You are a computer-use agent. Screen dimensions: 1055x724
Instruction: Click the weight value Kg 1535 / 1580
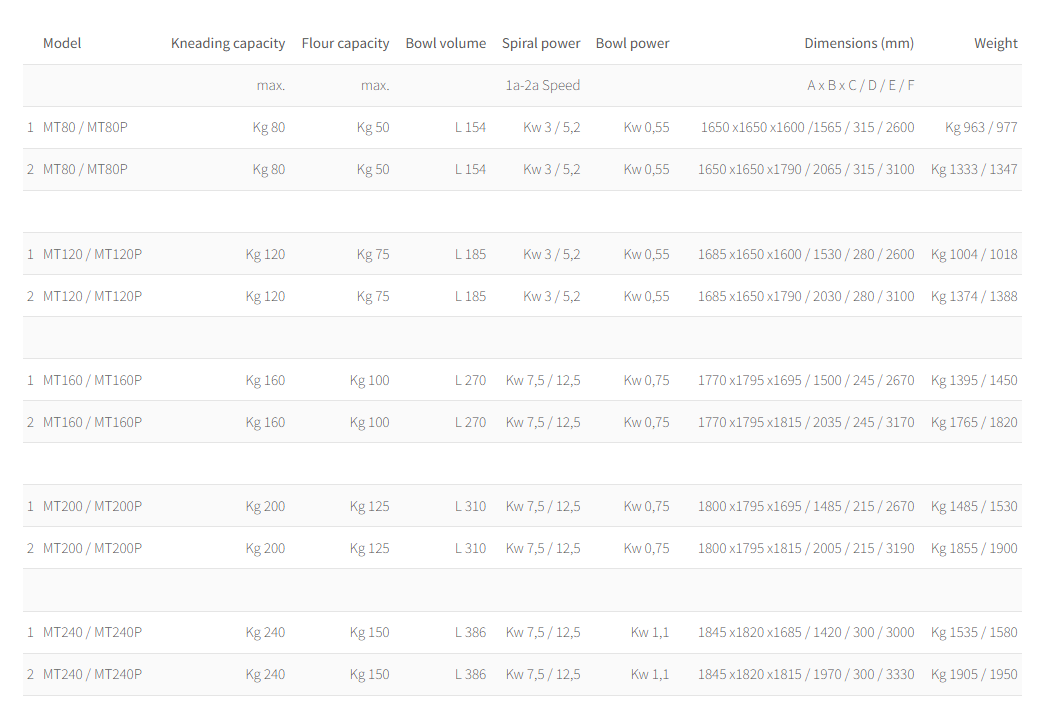coord(973,632)
